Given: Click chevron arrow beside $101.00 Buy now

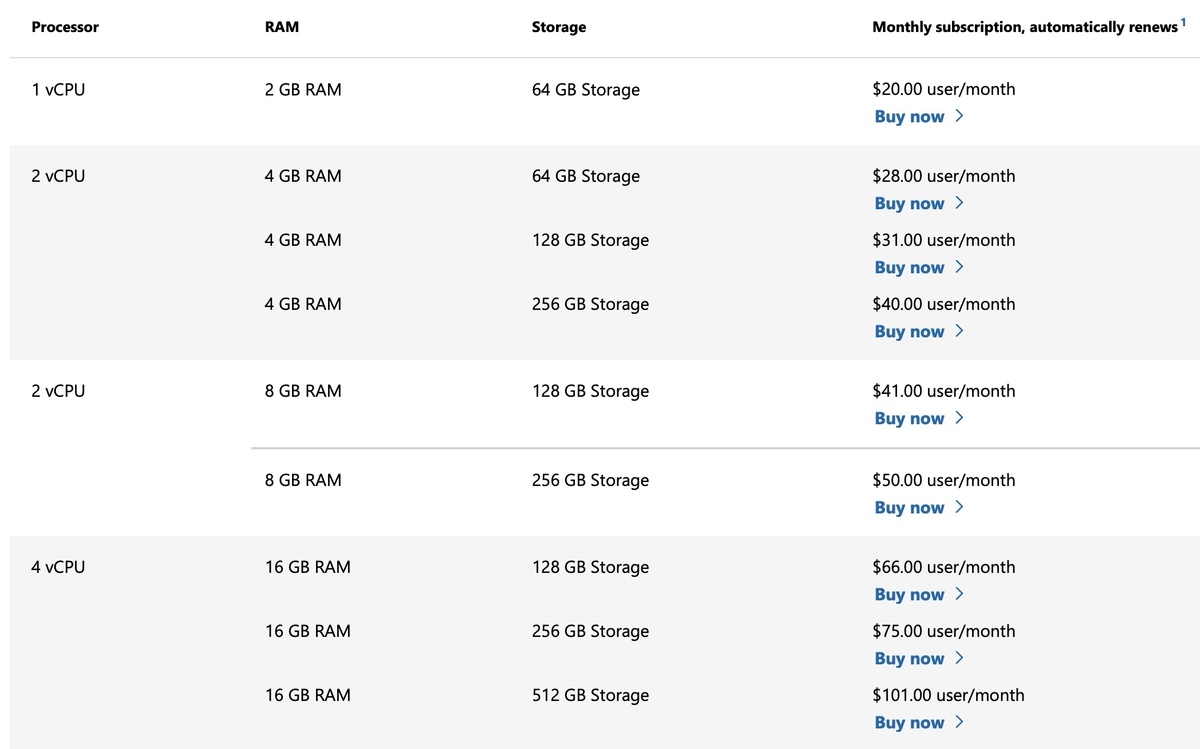Looking at the screenshot, I should click(x=960, y=722).
